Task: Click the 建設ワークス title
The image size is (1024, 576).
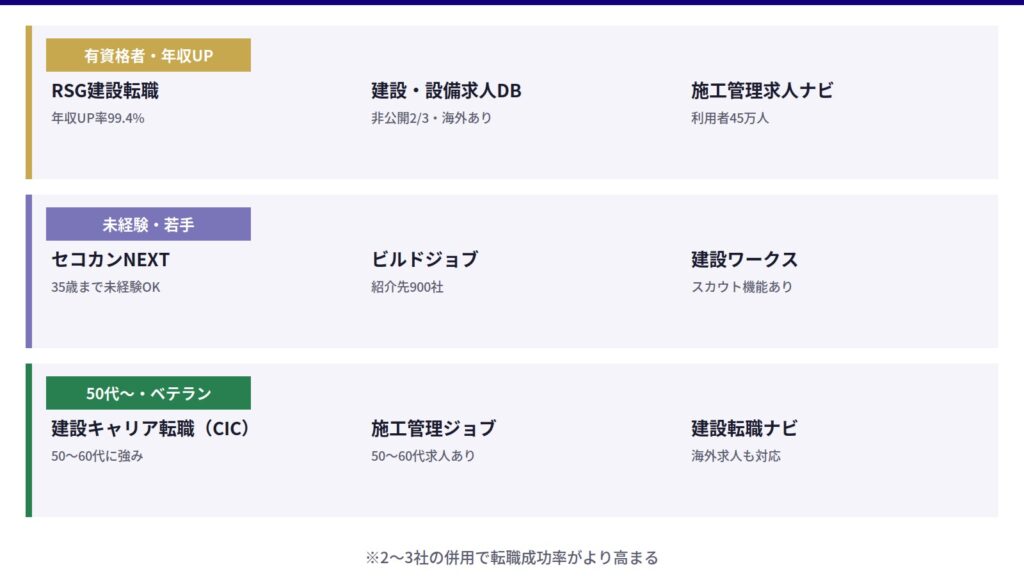Action: [x=744, y=260]
